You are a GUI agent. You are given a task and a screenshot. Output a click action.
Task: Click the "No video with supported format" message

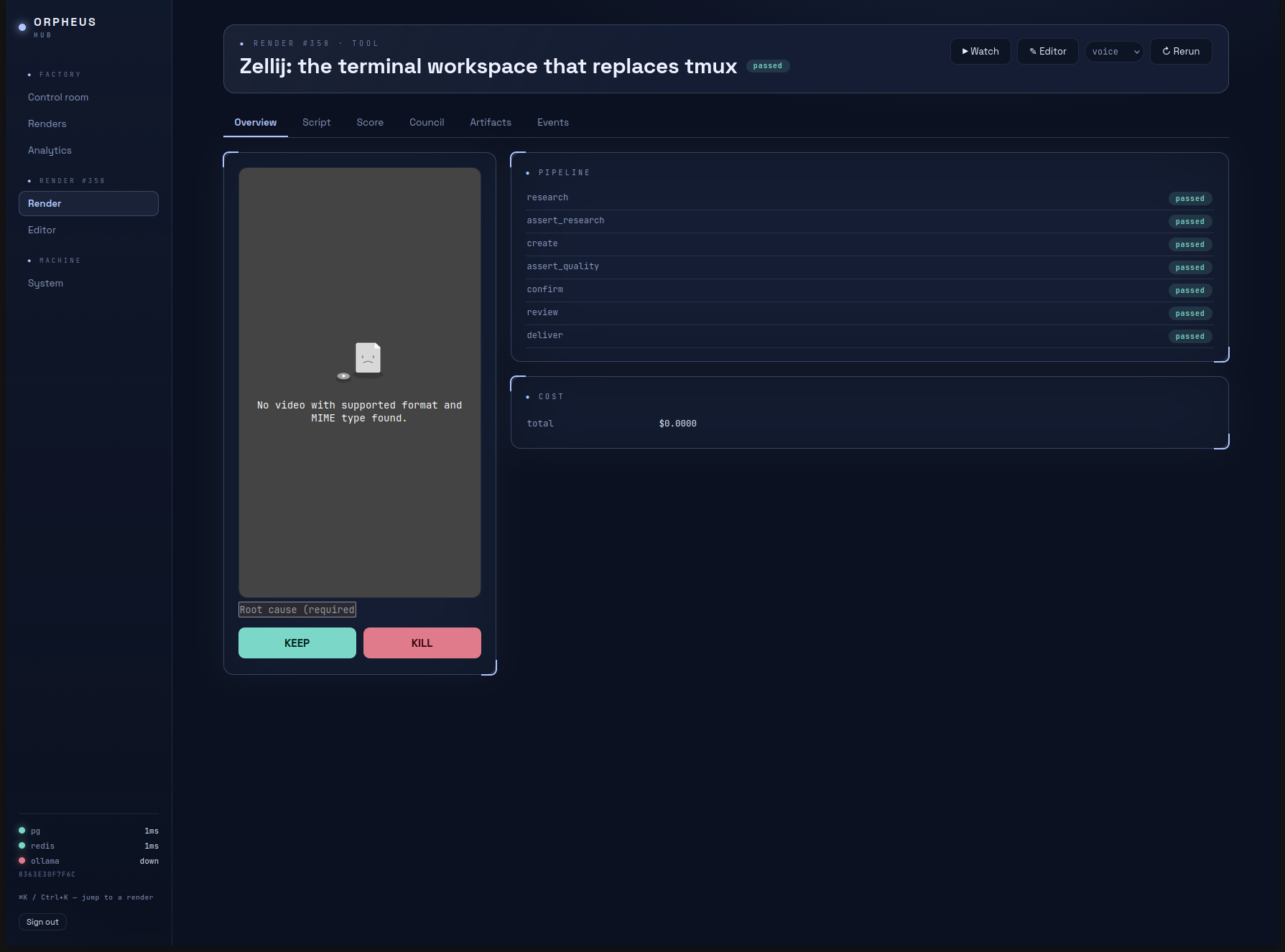pyautogui.click(x=360, y=412)
